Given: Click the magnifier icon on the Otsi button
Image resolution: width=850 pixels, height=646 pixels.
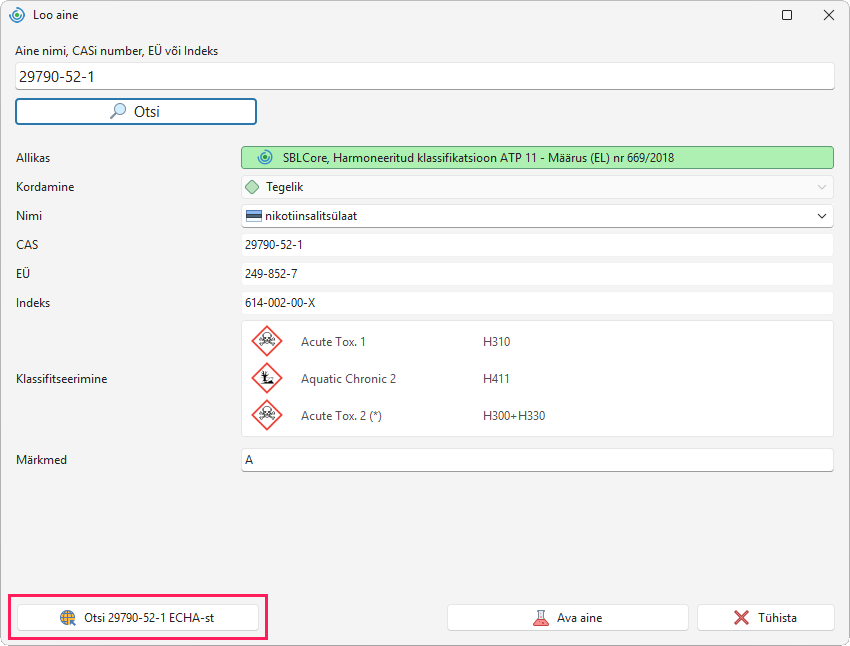Looking at the screenshot, I should 118,111.
